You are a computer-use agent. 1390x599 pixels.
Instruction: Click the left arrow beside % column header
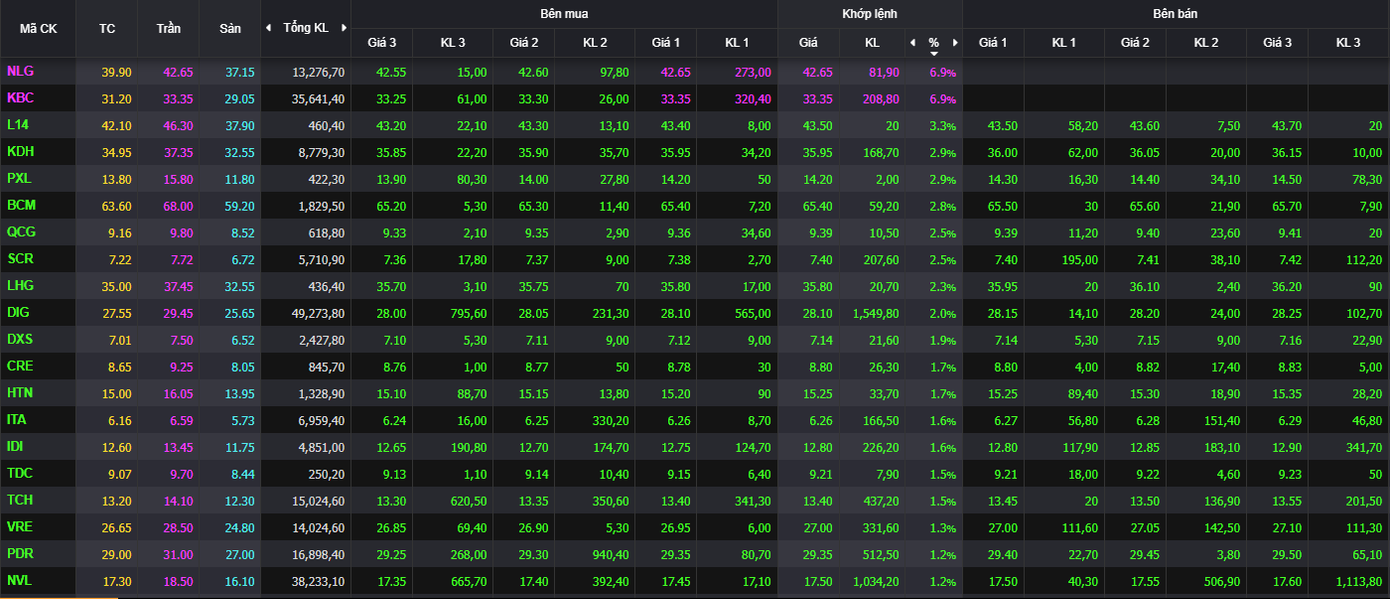(x=912, y=43)
